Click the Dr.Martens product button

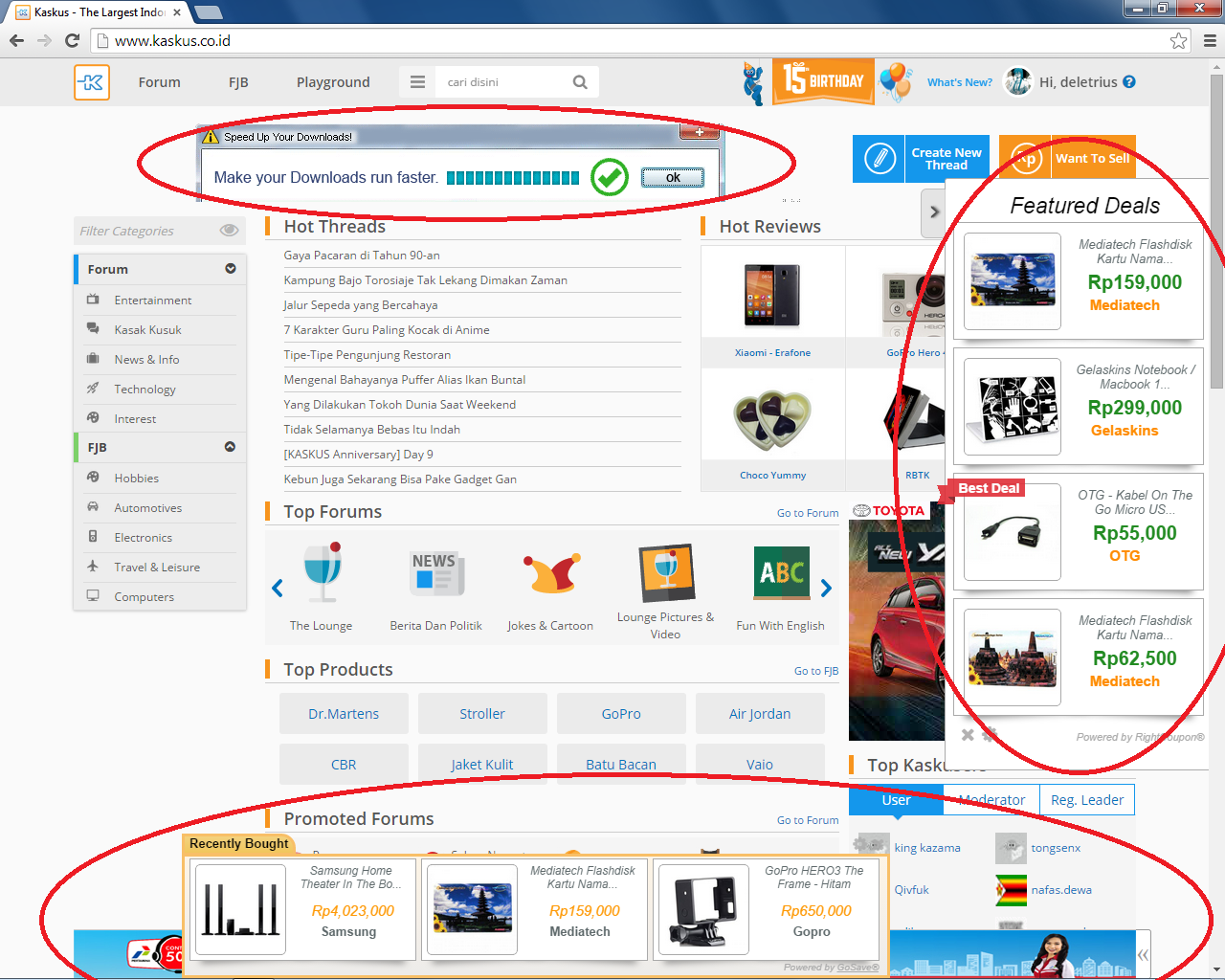click(x=344, y=714)
